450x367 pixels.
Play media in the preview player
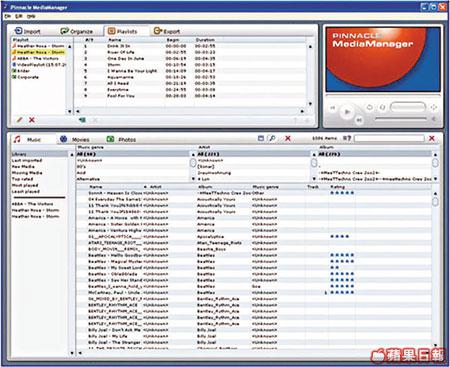click(x=347, y=112)
